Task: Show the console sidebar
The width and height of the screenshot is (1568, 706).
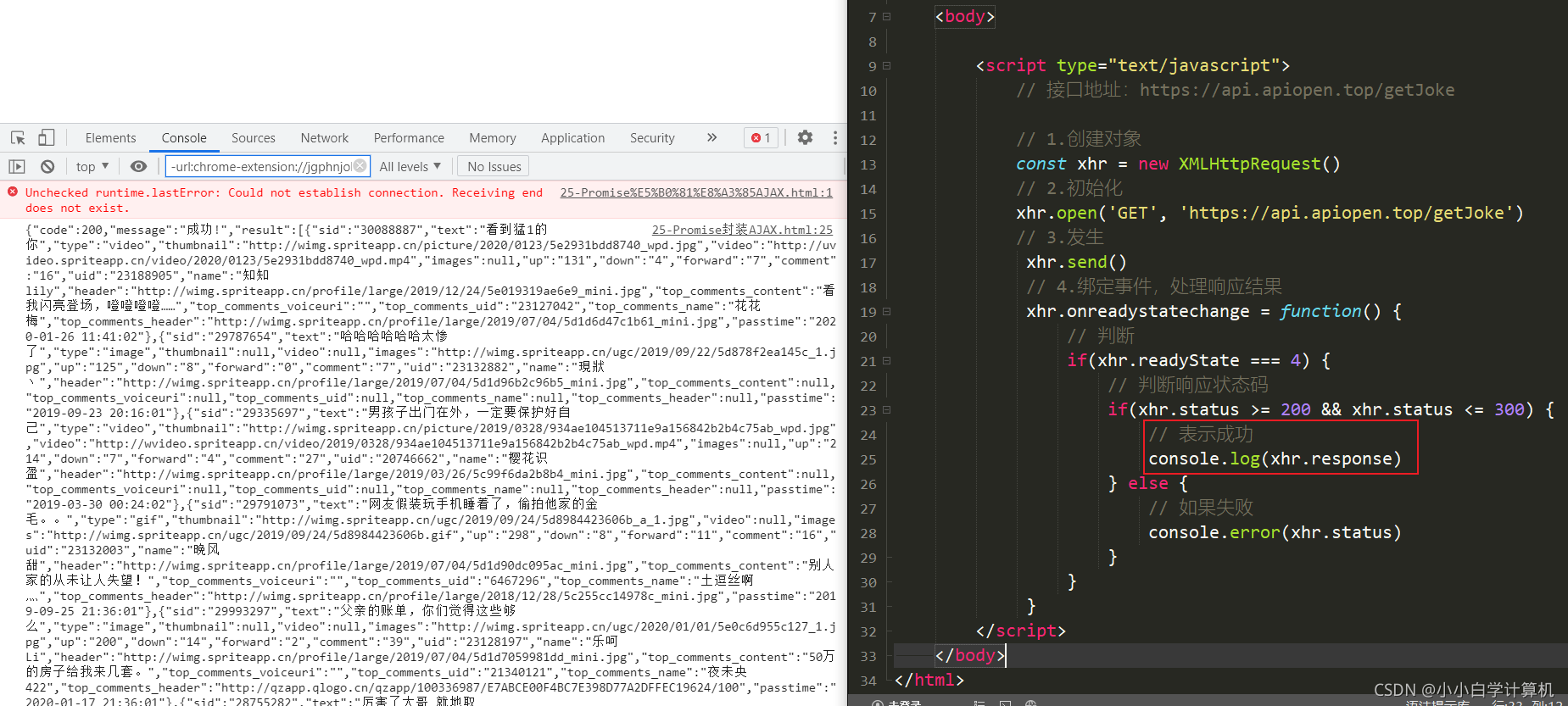Action: click(17, 167)
